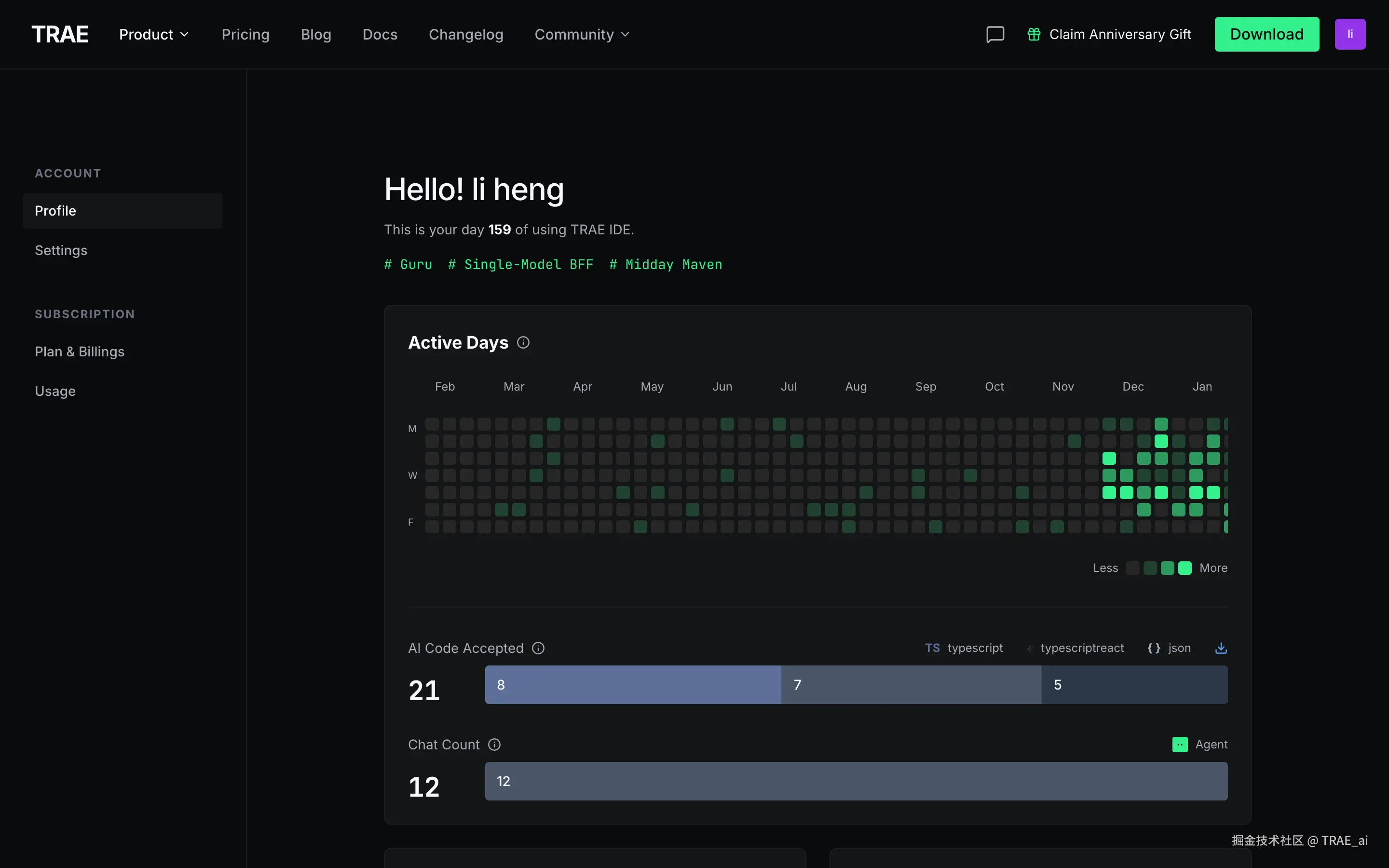
Task: Click the gift icon beside Claim Anniversary Gift
Action: [x=1034, y=34]
